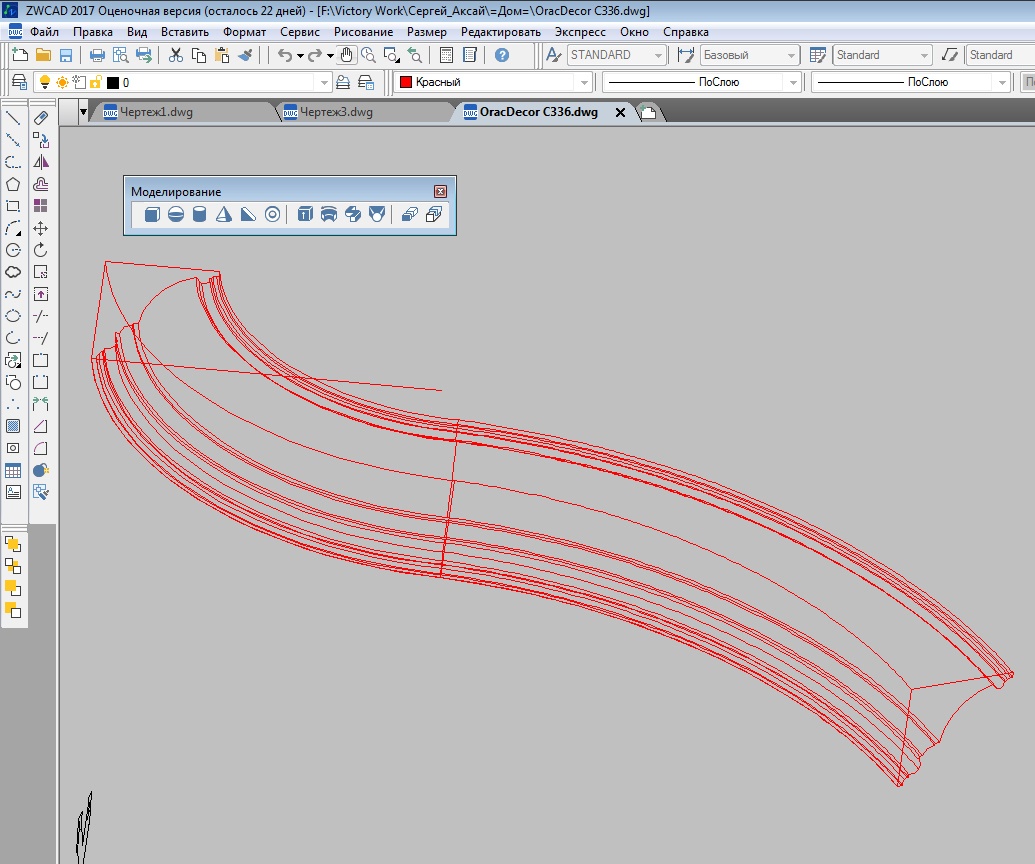This screenshot has width=1035, height=864.
Task: Create a Wedge solid in Моделирование toolbar
Action: [248, 214]
